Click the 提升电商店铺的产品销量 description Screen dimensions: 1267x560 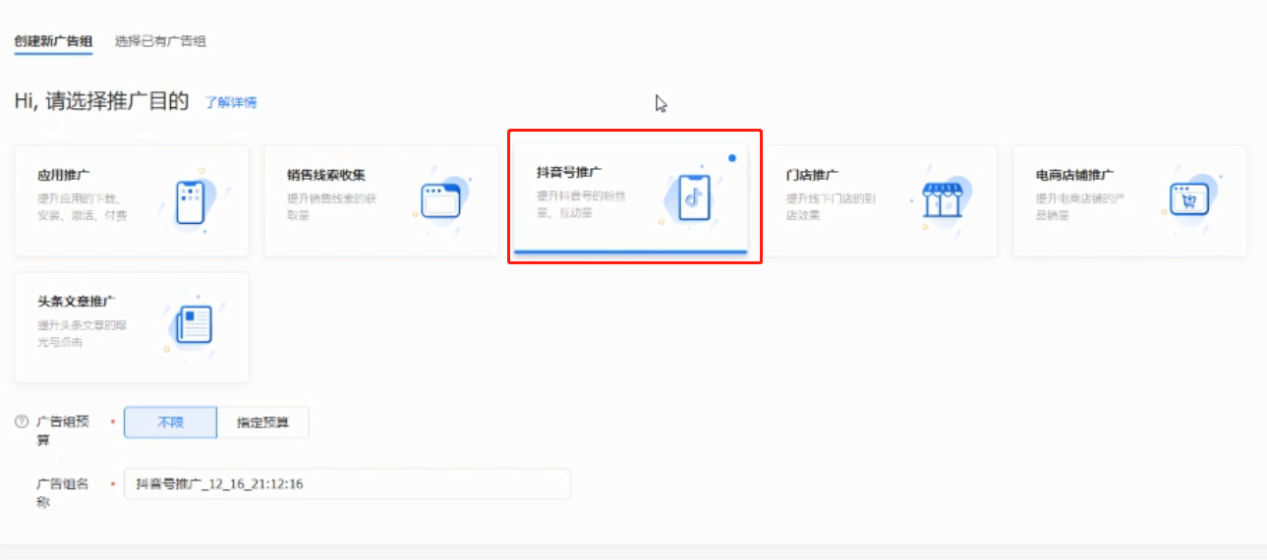[x=1081, y=206]
